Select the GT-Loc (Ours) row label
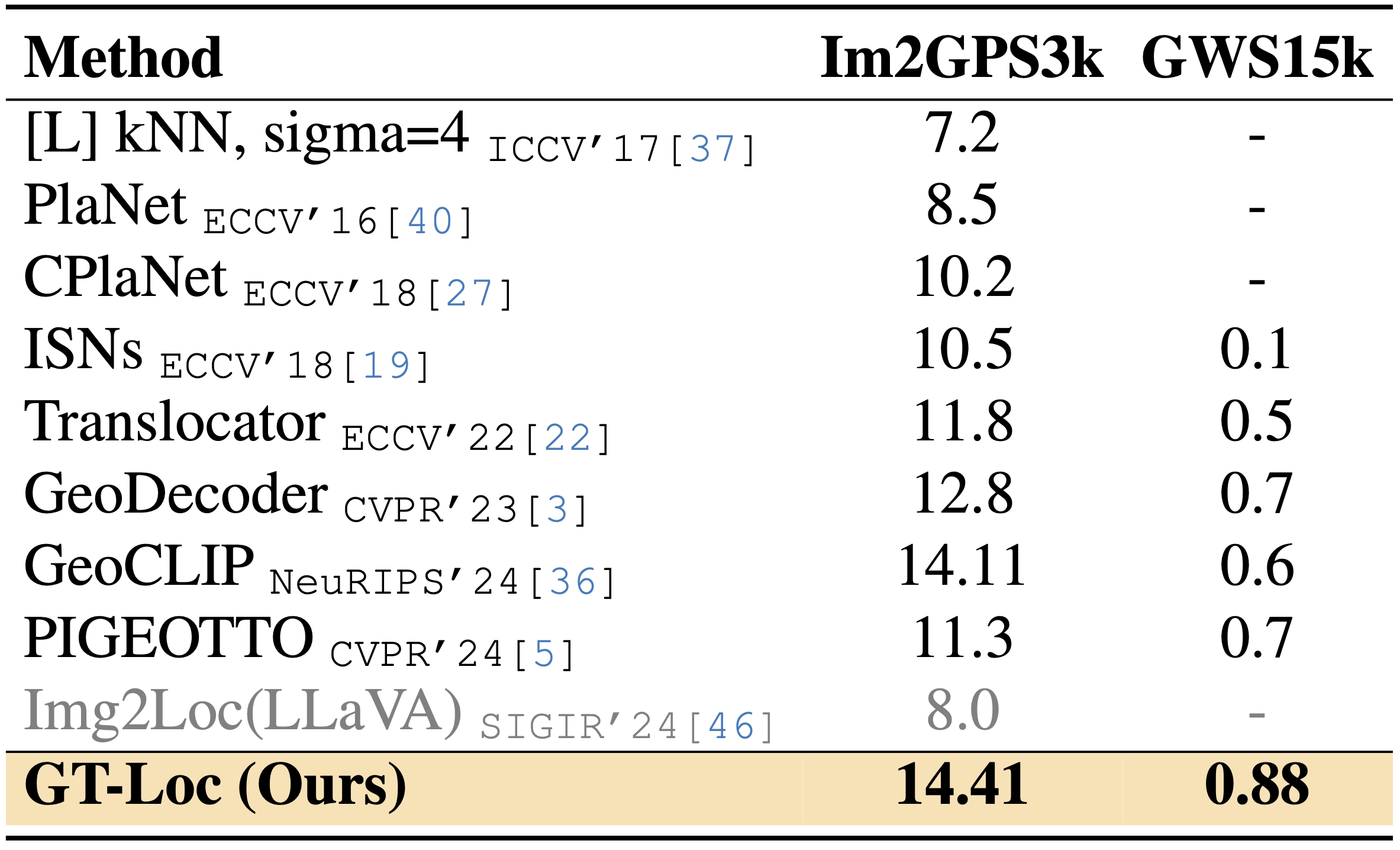This screenshot has height=850, width=1400. click(215, 786)
